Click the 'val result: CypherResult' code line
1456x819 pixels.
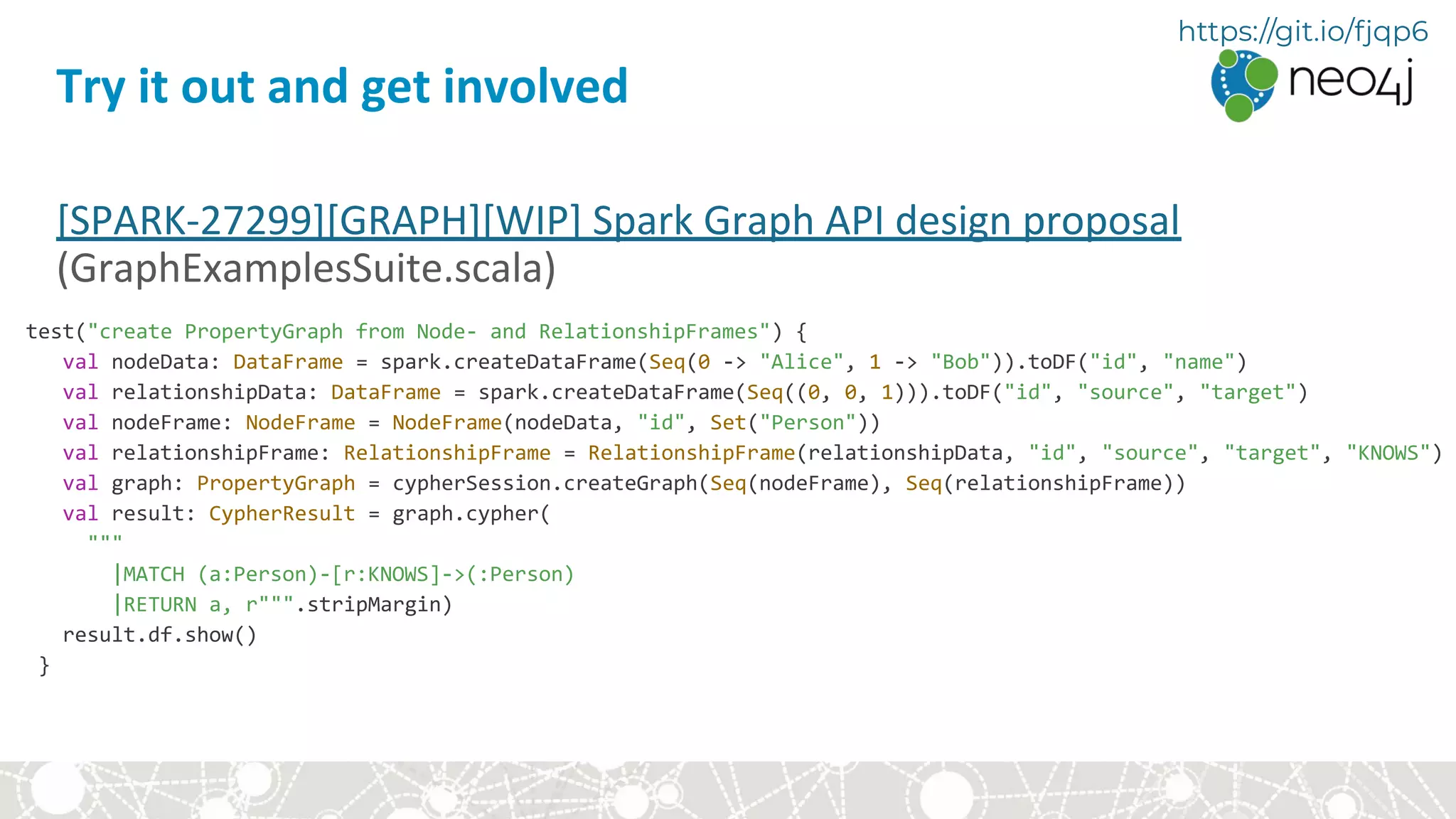coord(306,514)
